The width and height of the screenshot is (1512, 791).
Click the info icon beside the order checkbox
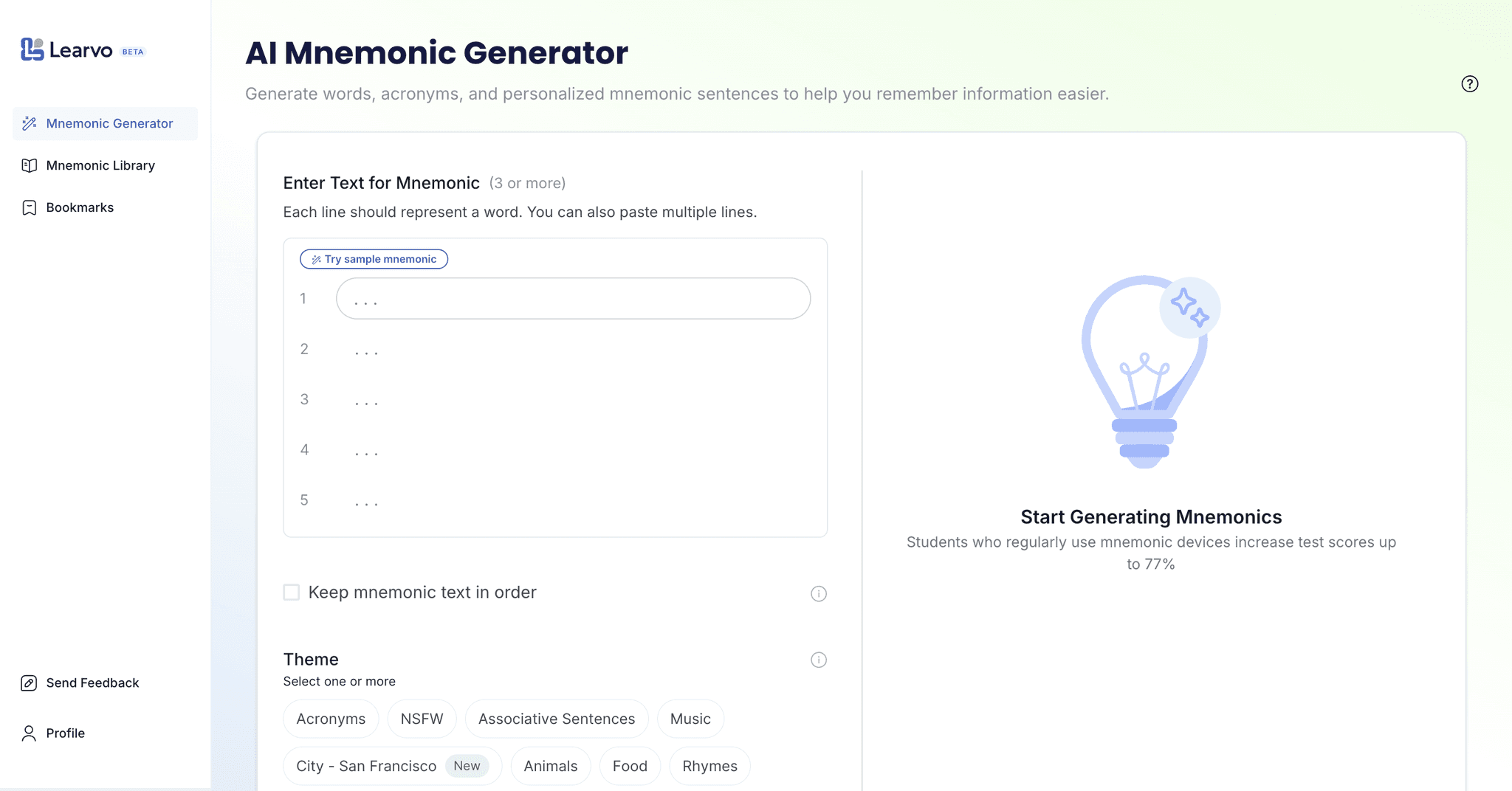coord(818,593)
